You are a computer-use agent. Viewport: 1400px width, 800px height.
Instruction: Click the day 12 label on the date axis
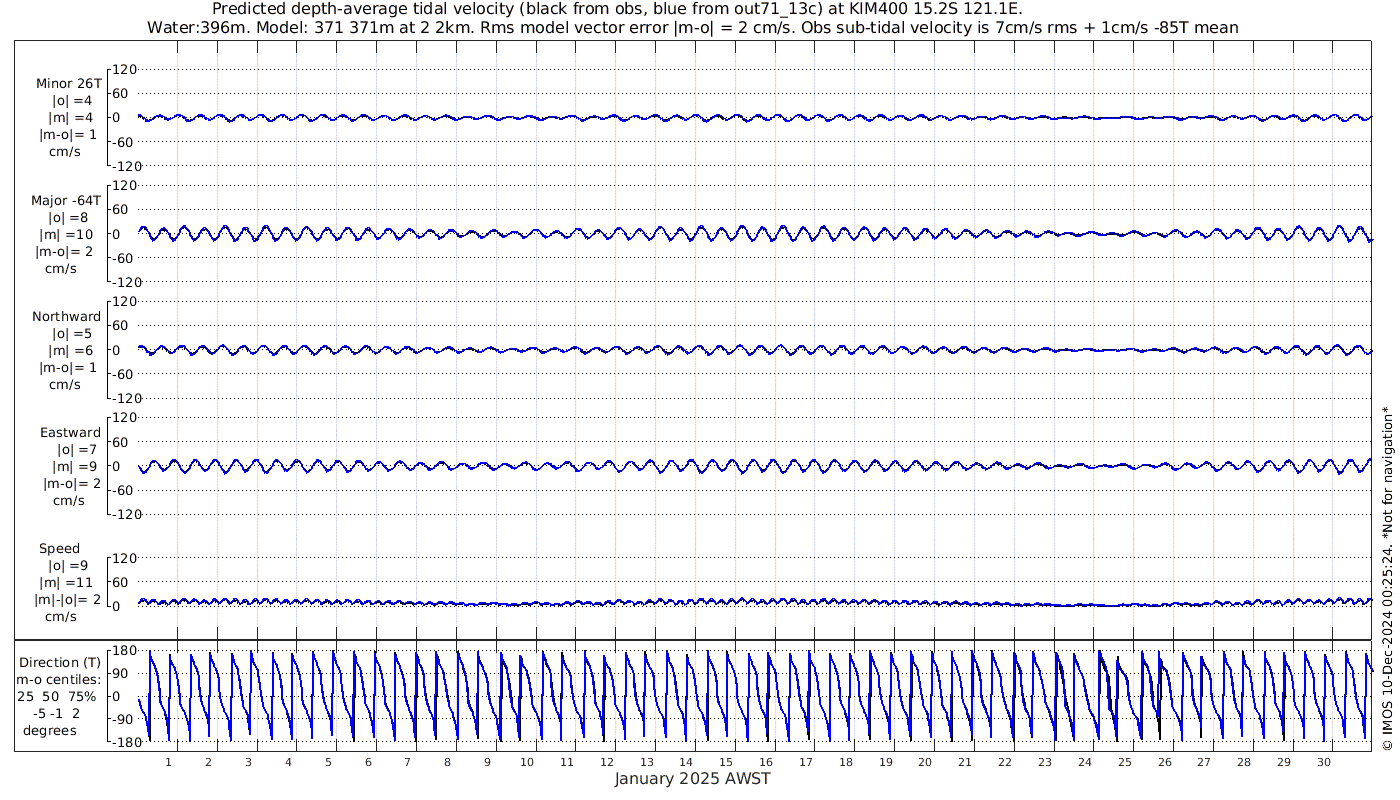[x=607, y=762]
